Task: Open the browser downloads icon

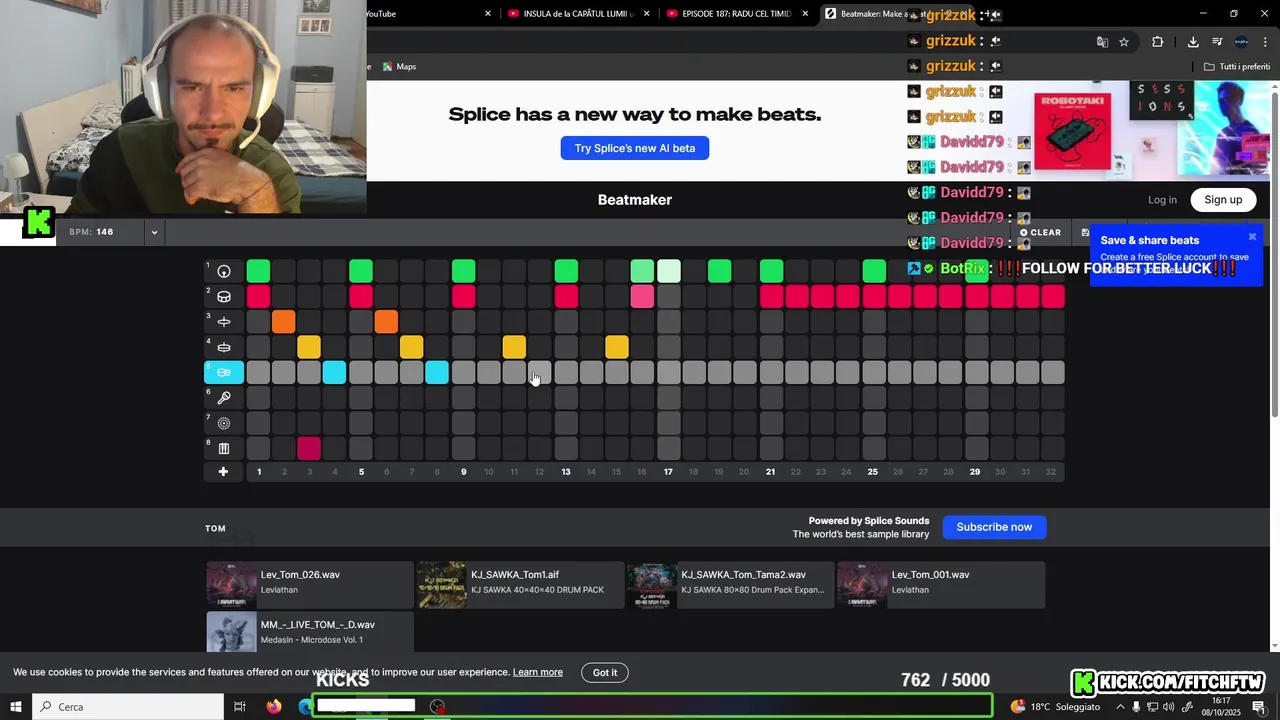Action: 1193,42
